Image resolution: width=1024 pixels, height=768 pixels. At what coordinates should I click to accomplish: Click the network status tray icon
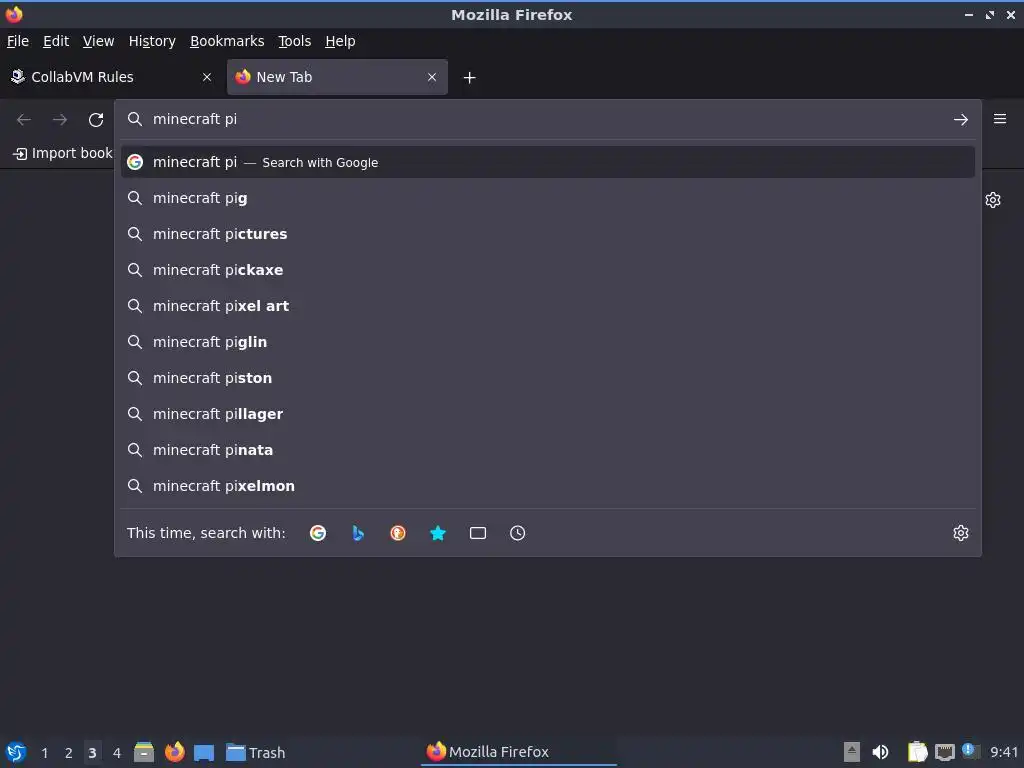click(944, 753)
